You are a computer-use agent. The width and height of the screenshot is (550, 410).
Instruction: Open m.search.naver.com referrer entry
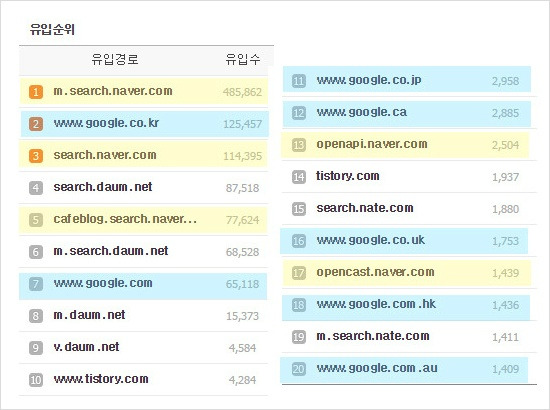[x=113, y=91]
